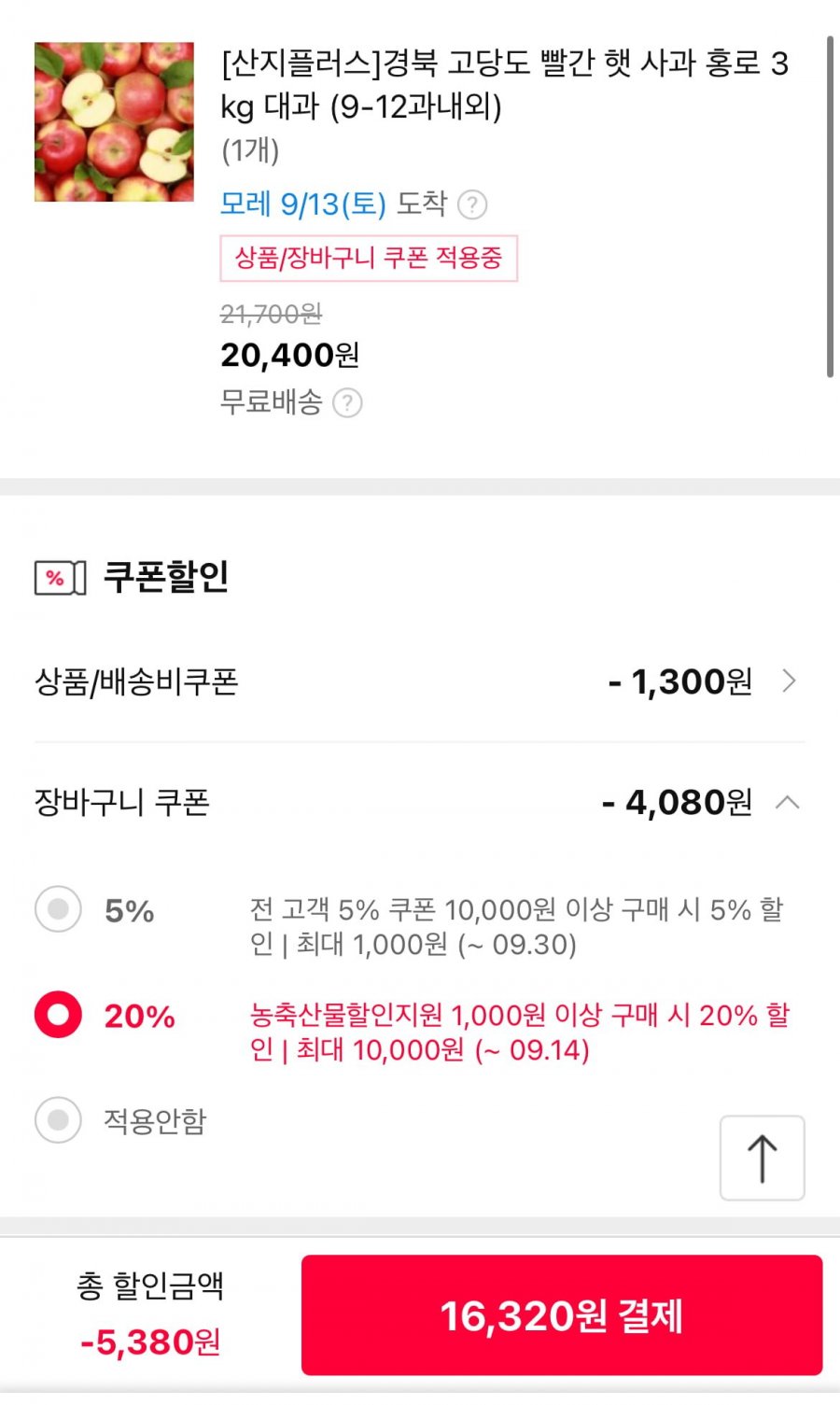This screenshot has width=840, height=1405.
Task: Choose the 적용안함 radio option
Action: tap(58, 1119)
